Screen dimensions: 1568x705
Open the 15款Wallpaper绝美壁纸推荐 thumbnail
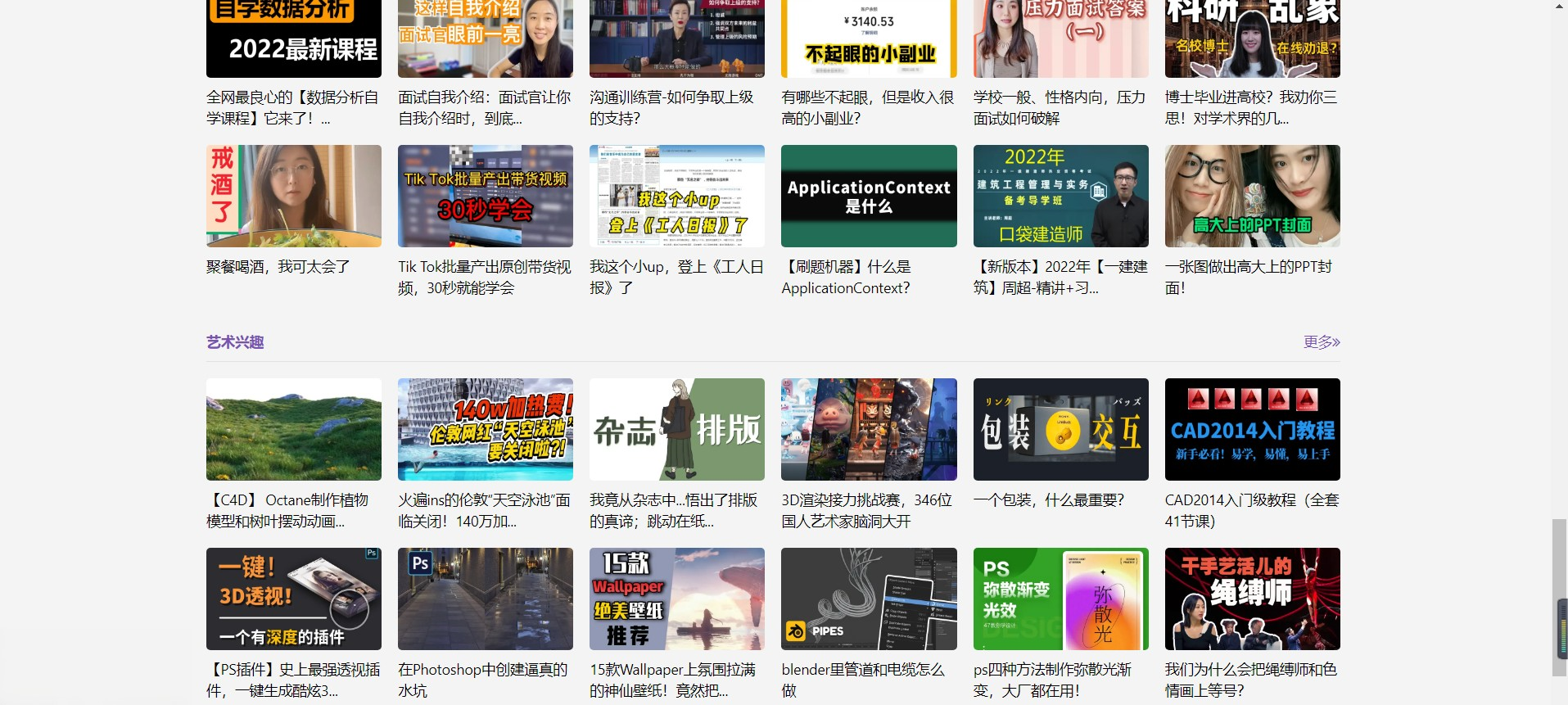click(x=676, y=599)
